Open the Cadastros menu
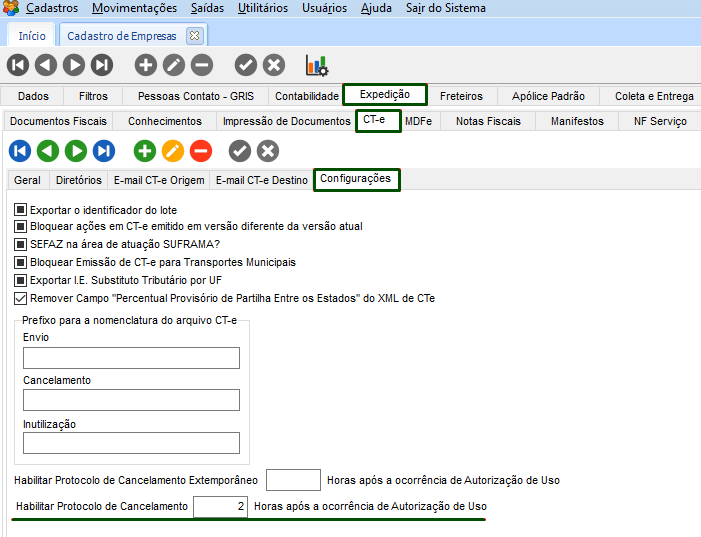This screenshot has height=537, width=701. [52, 8]
